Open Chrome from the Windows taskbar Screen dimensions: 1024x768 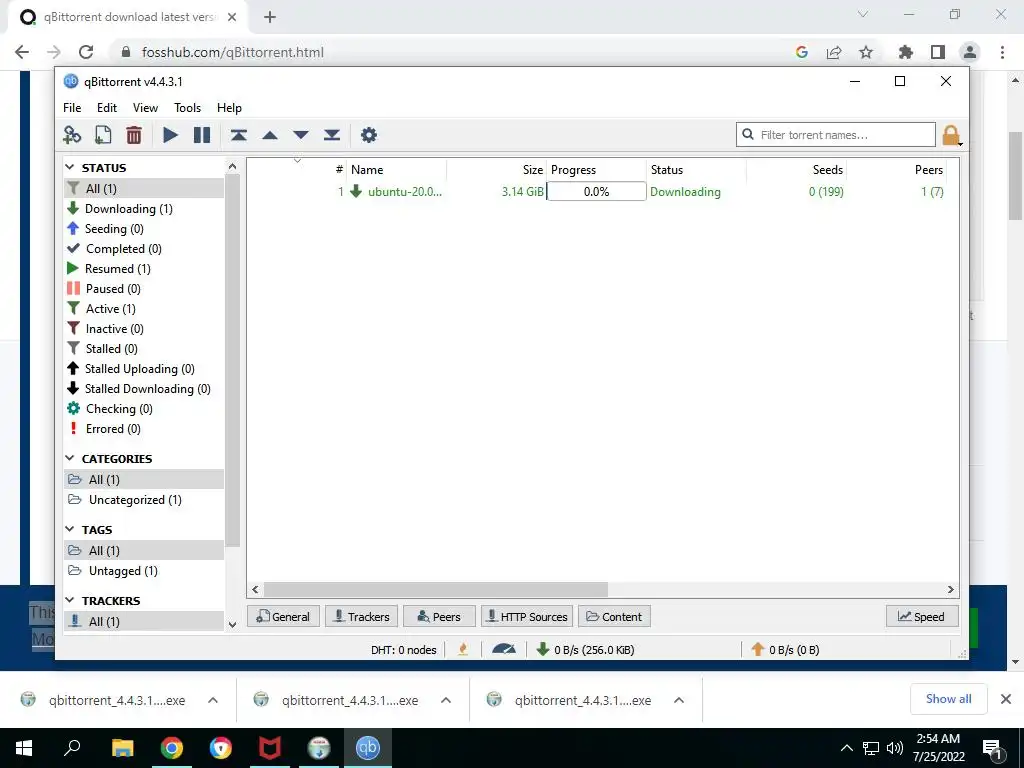pyautogui.click(x=172, y=748)
